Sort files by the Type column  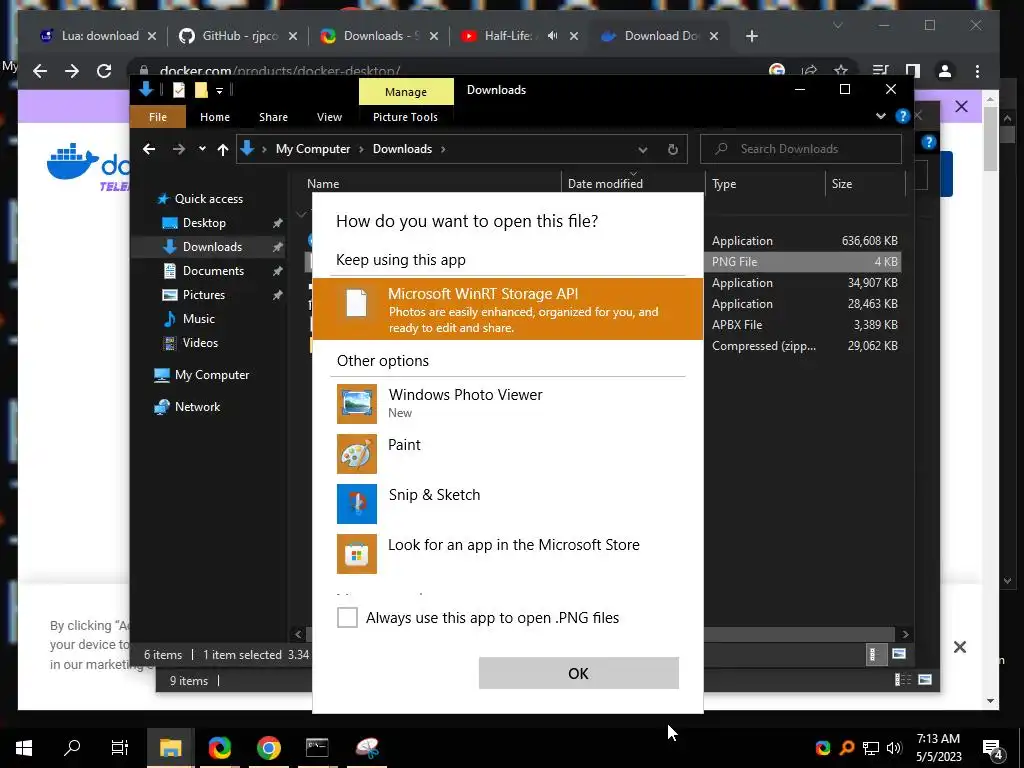click(x=765, y=184)
